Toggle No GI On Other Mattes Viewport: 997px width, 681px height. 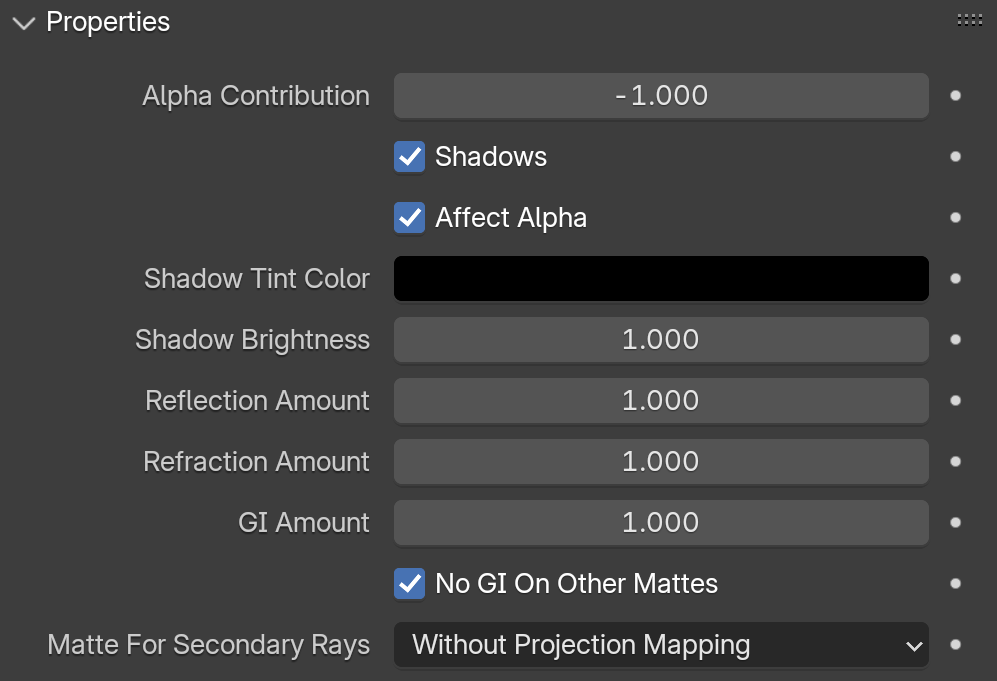[x=409, y=584]
